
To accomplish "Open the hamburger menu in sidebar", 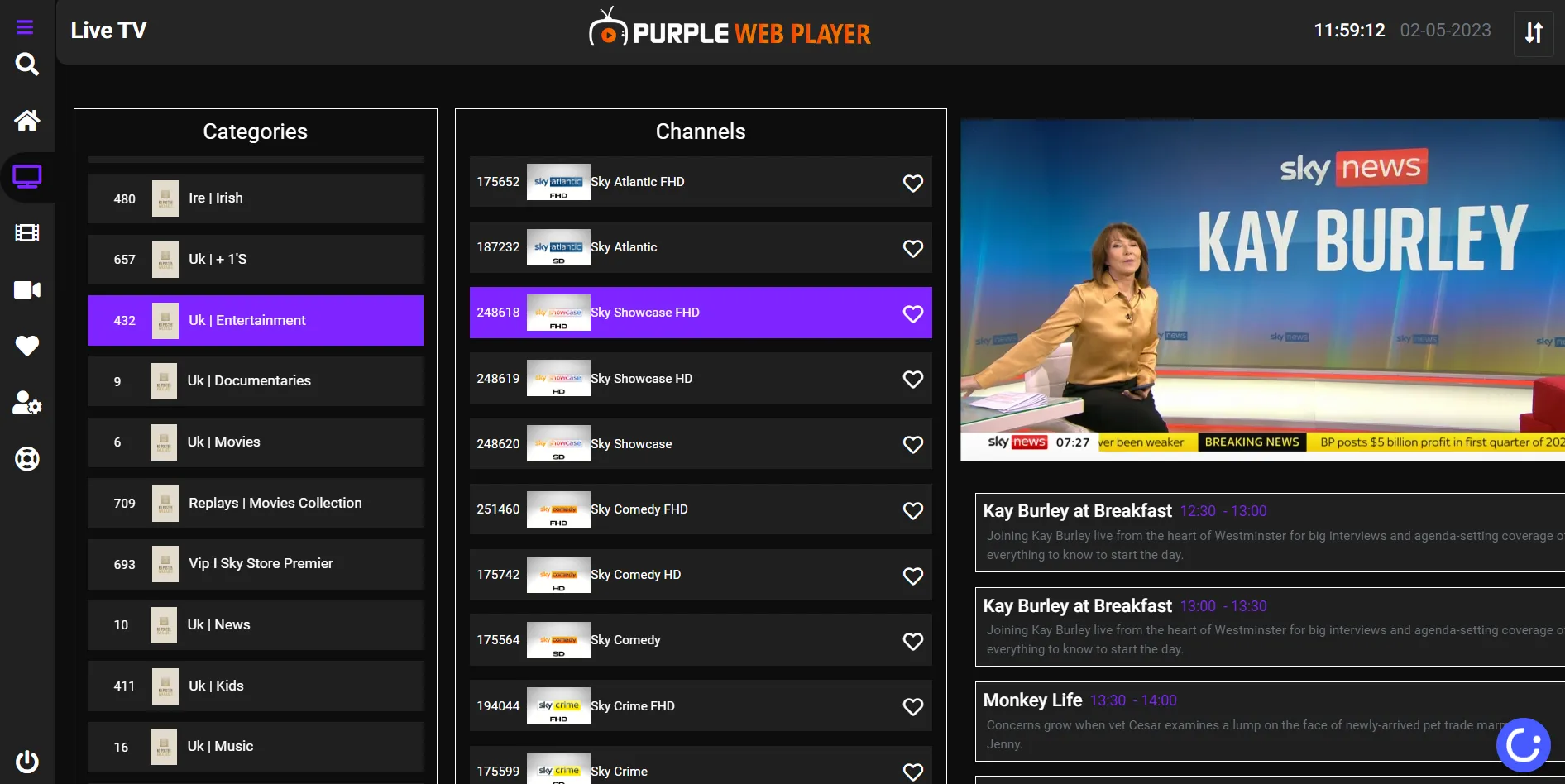I will (25, 27).
